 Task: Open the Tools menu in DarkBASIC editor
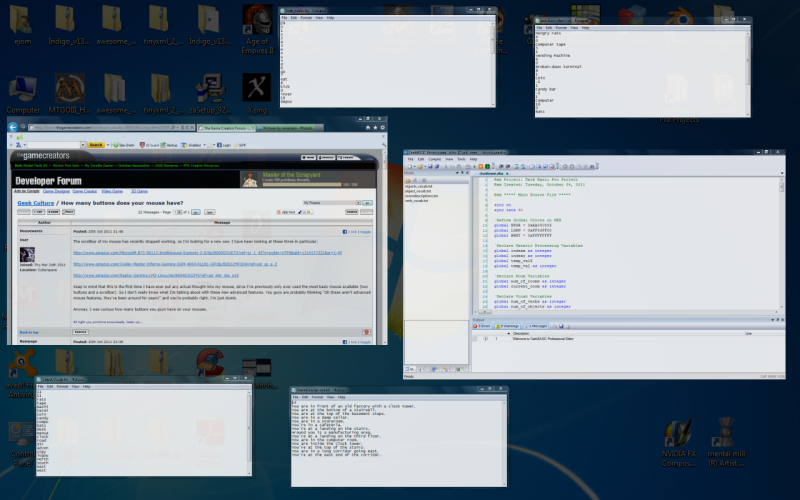point(461,159)
